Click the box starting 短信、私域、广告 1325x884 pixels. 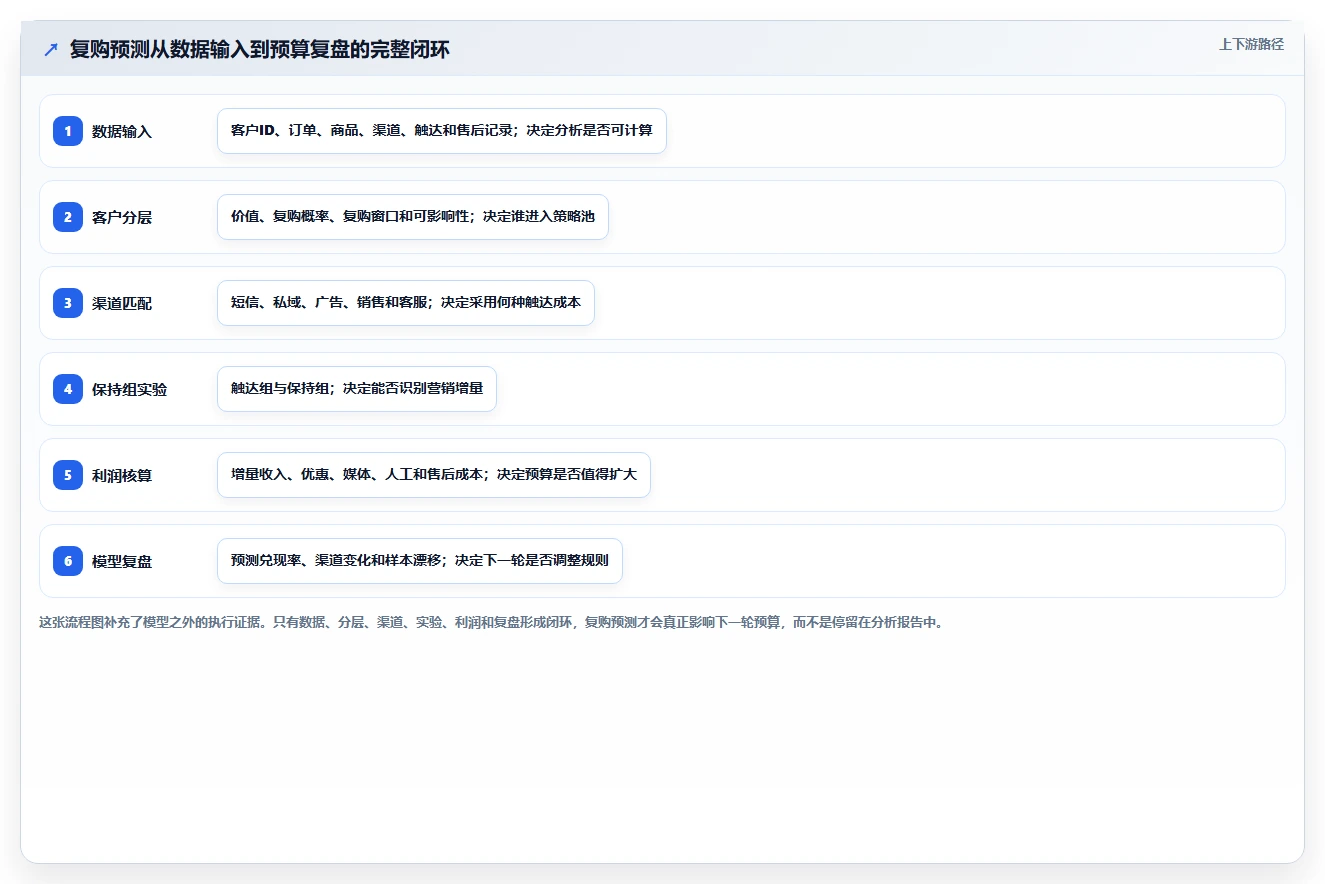[x=406, y=303]
